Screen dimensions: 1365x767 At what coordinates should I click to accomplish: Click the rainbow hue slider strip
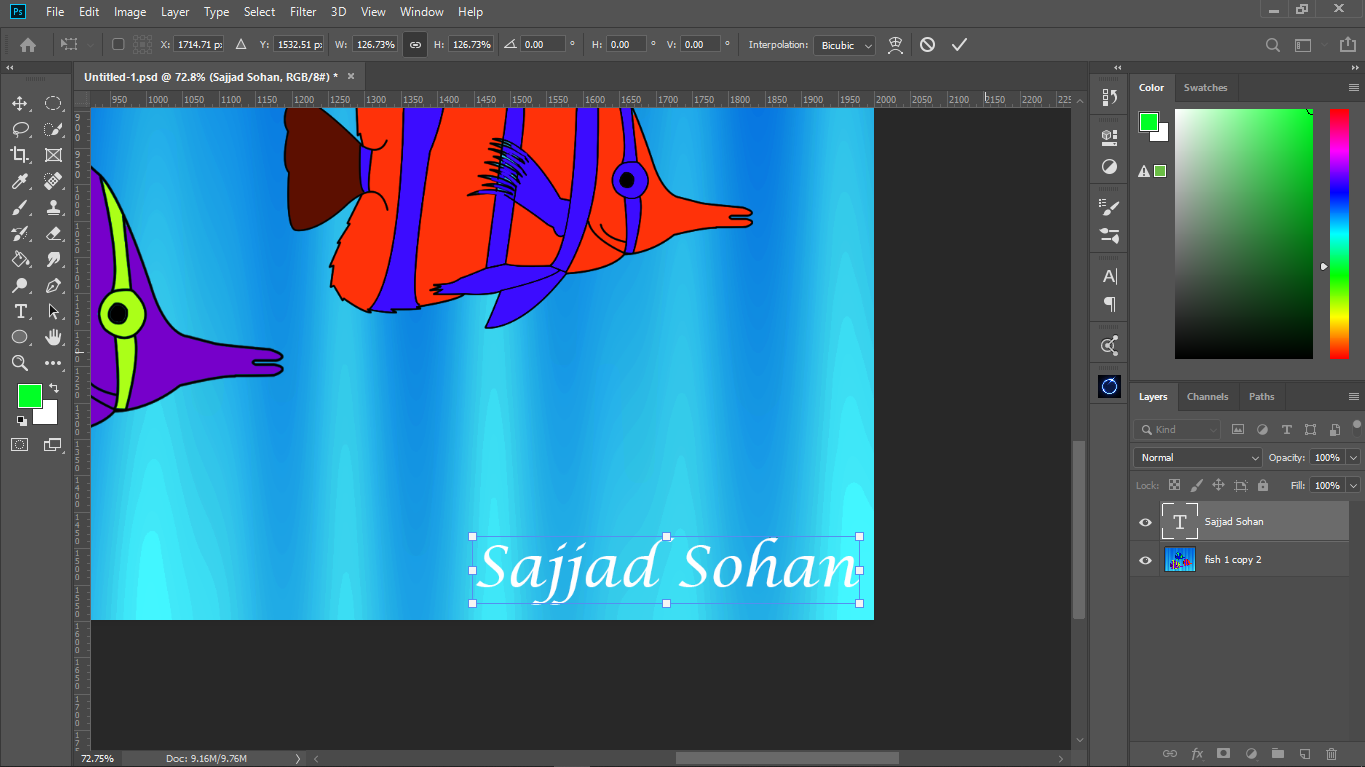[1339, 234]
